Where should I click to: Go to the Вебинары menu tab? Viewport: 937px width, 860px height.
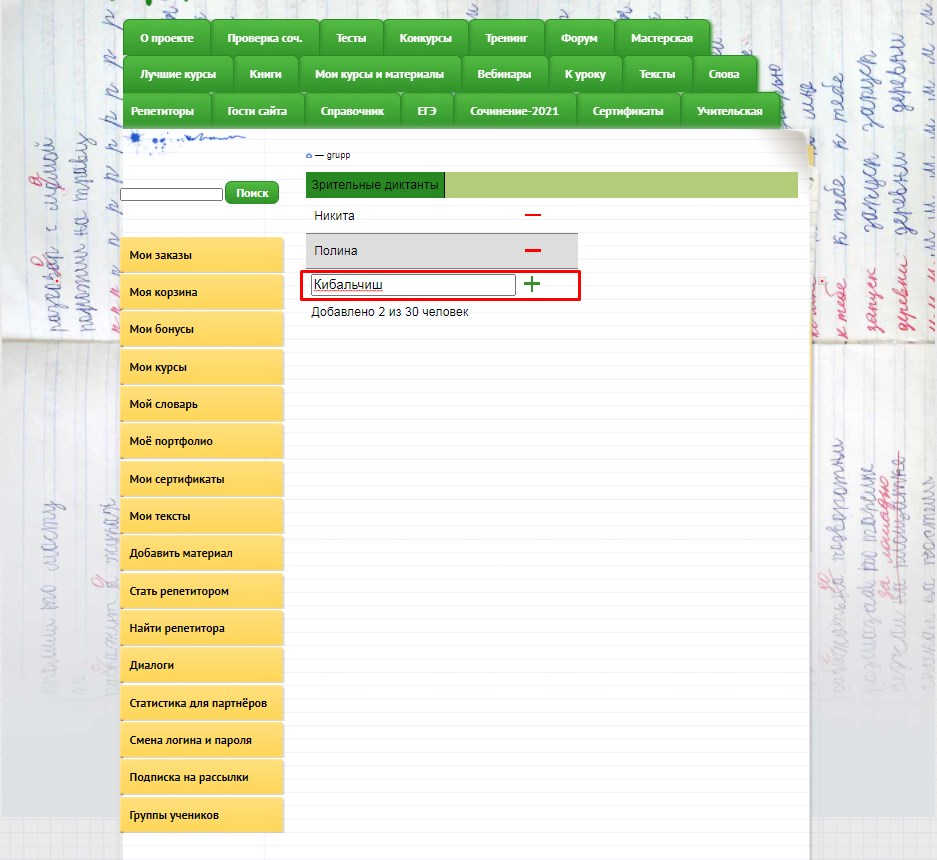(505, 74)
